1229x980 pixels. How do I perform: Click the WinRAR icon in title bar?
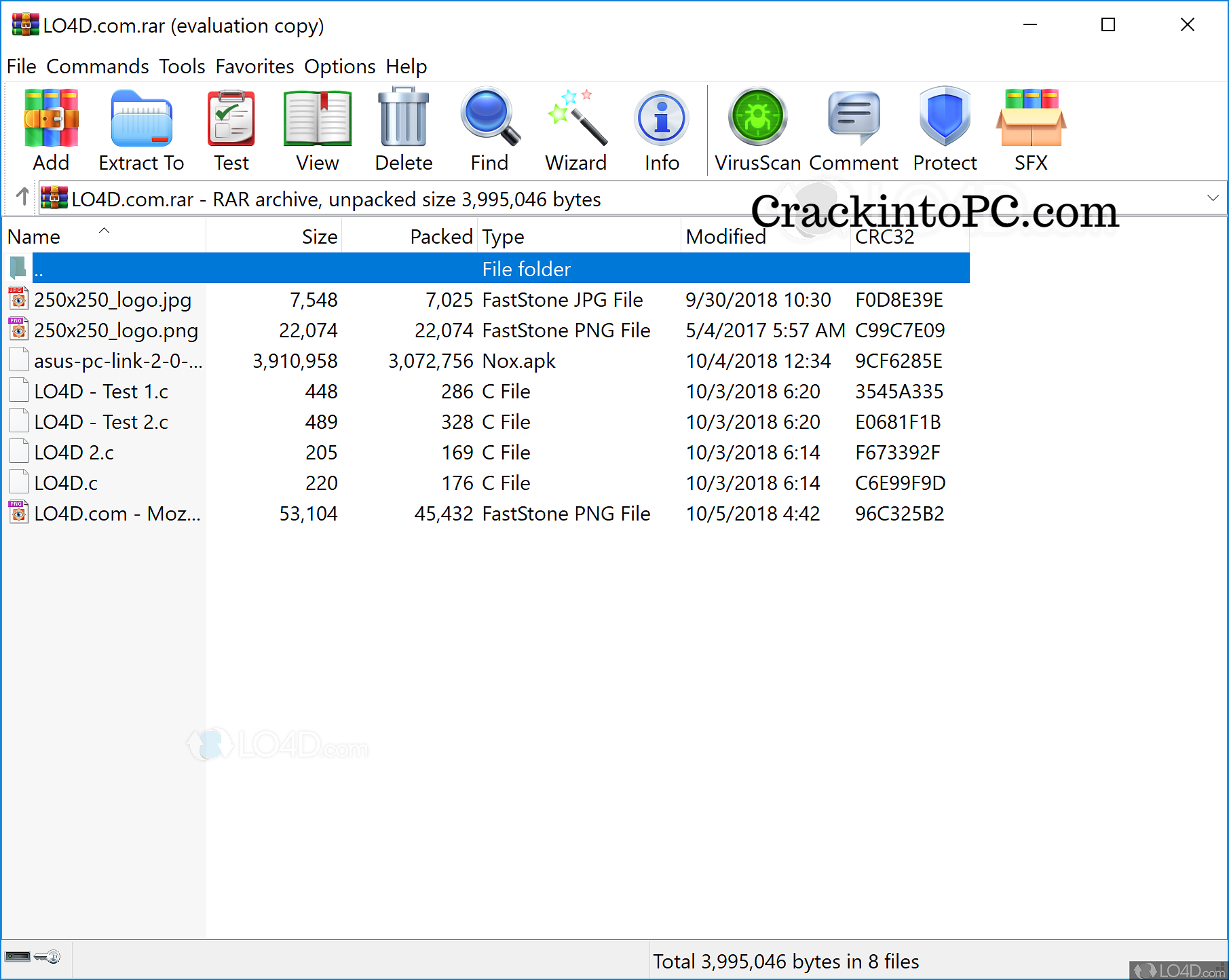click(25, 25)
